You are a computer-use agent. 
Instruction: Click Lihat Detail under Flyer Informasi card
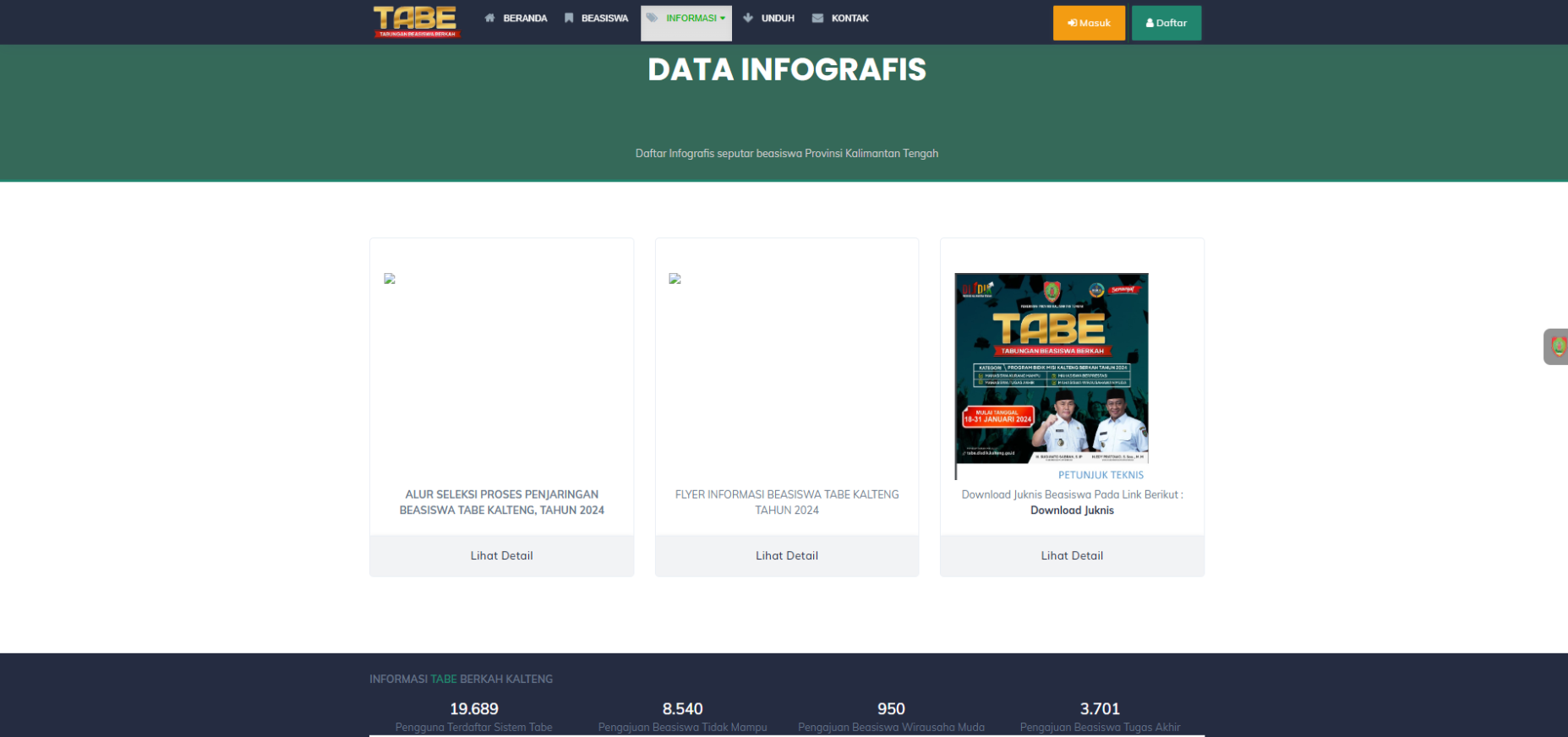coord(786,555)
